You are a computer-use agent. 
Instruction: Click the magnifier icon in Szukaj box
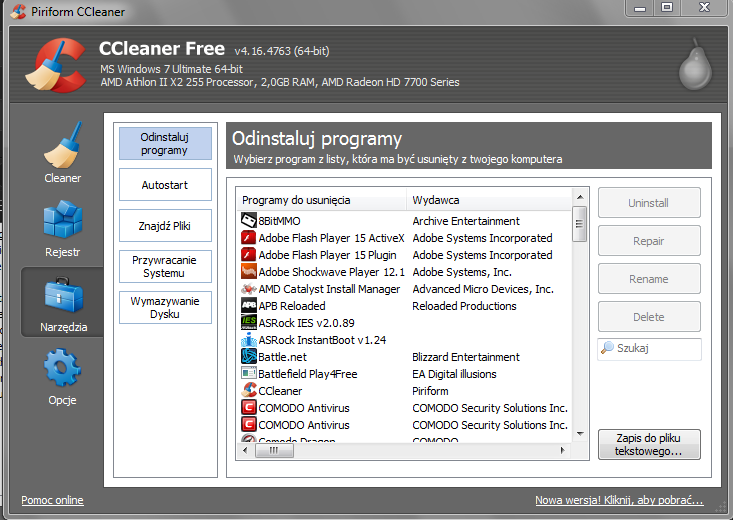click(607, 347)
